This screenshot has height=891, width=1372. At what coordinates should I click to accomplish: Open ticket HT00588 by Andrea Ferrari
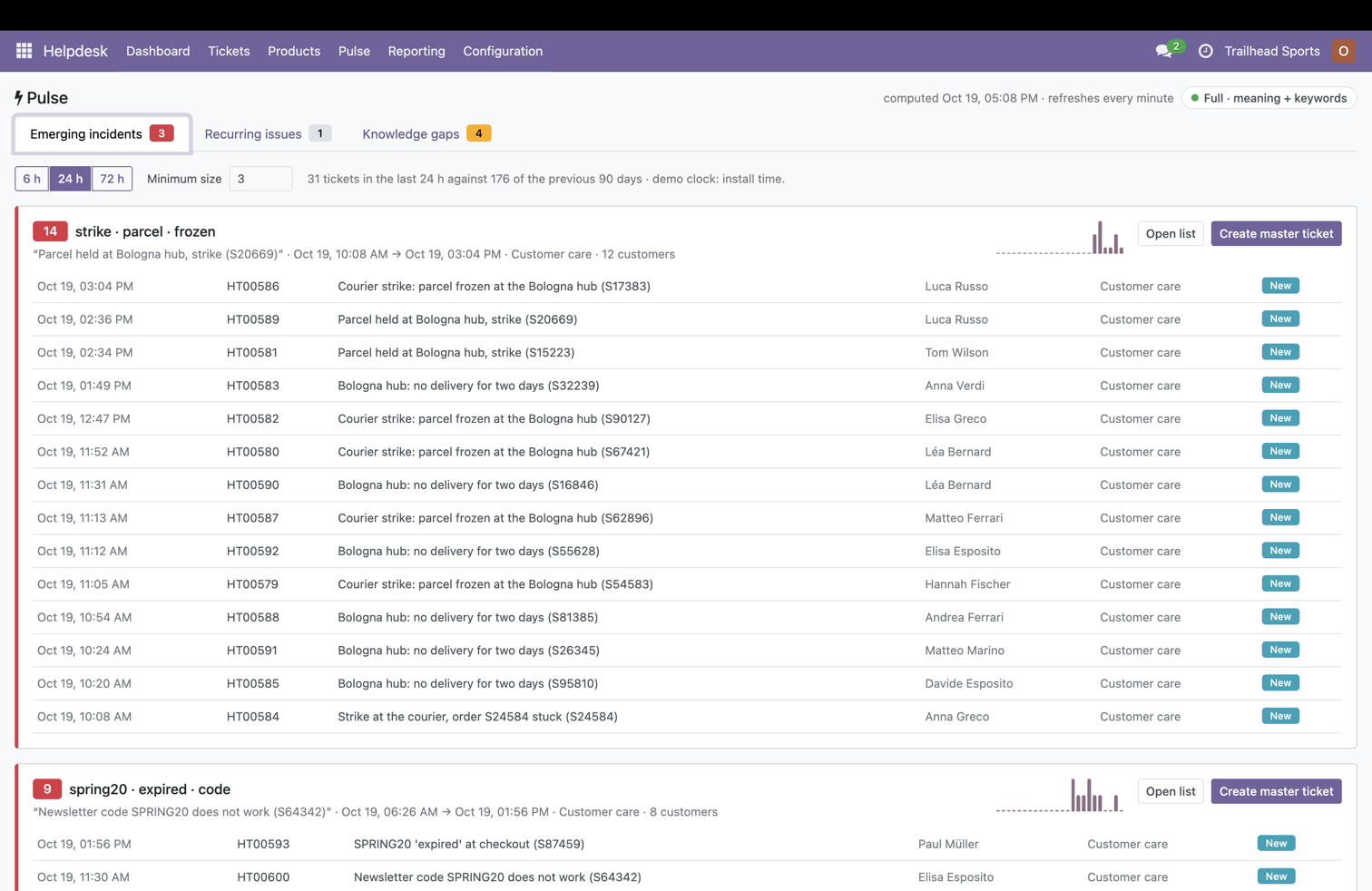pos(687,617)
